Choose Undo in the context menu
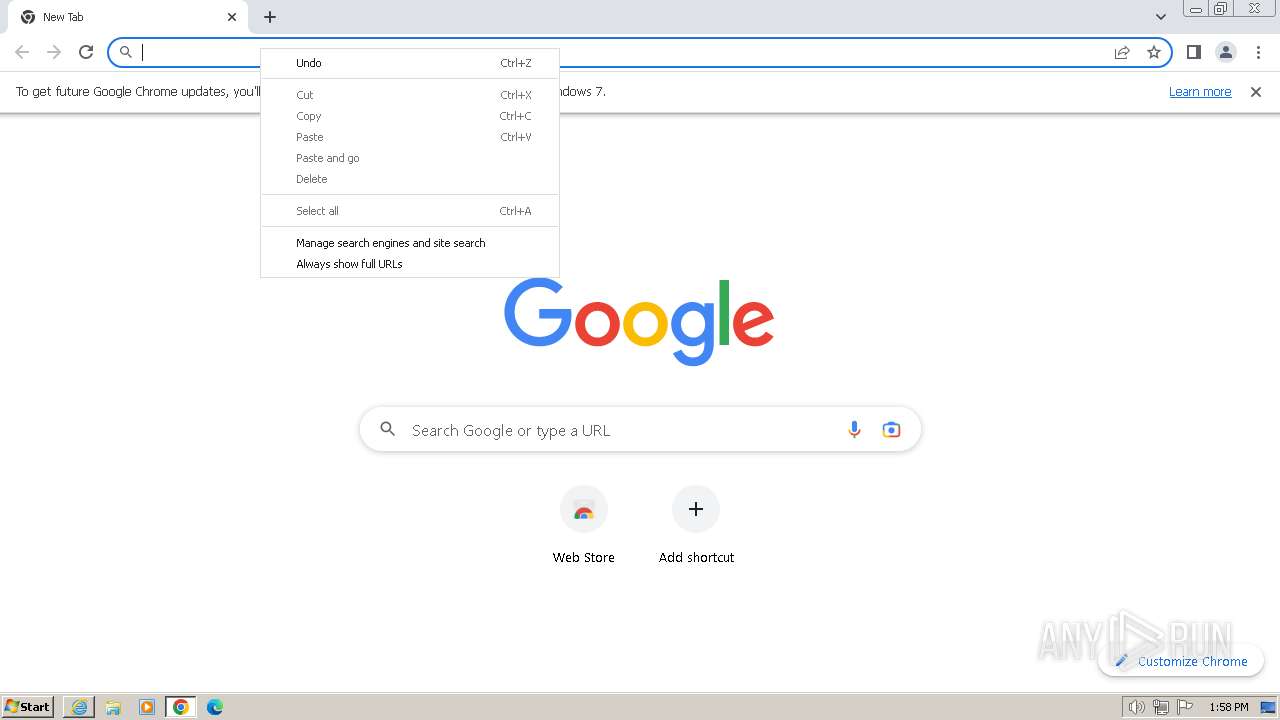The width and height of the screenshot is (1280, 720). point(410,63)
